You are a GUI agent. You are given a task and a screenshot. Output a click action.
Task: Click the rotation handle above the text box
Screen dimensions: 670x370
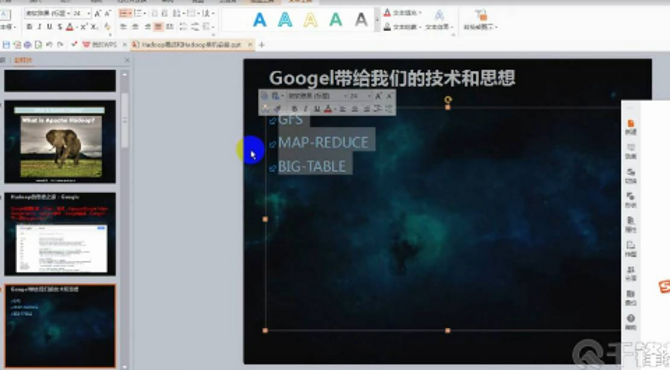point(448,100)
